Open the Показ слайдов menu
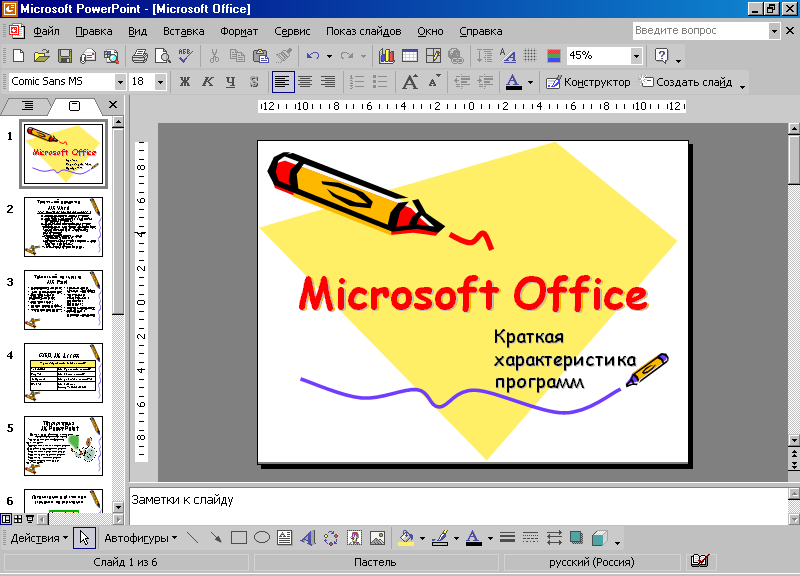The image size is (800, 576). 364,31
